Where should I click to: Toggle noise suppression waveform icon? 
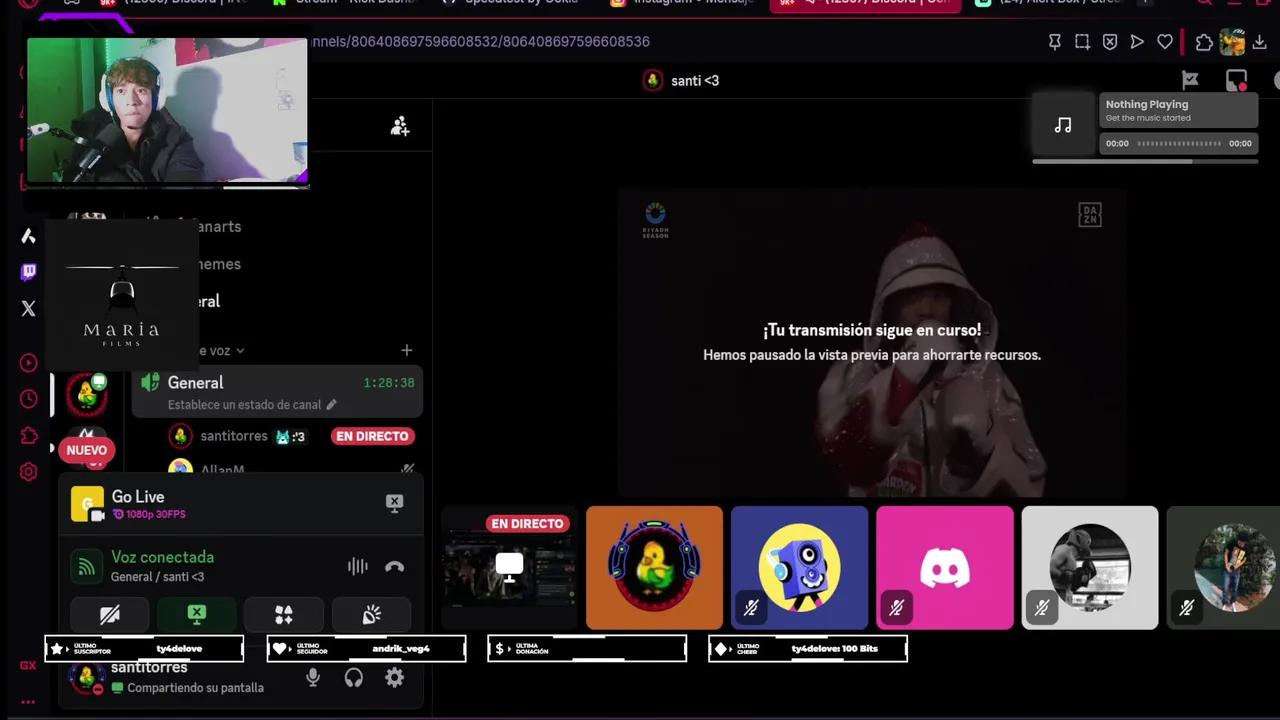pyautogui.click(x=357, y=567)
